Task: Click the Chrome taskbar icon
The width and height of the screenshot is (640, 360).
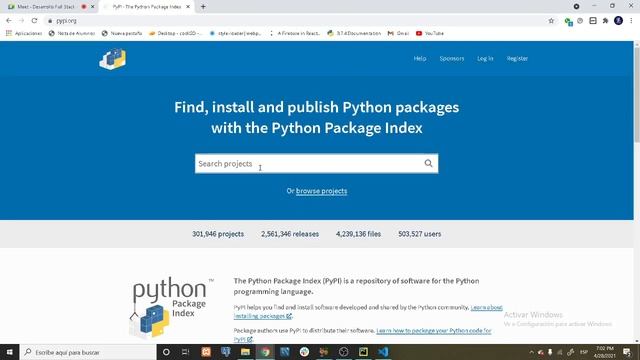Action: tap(265, 352)
